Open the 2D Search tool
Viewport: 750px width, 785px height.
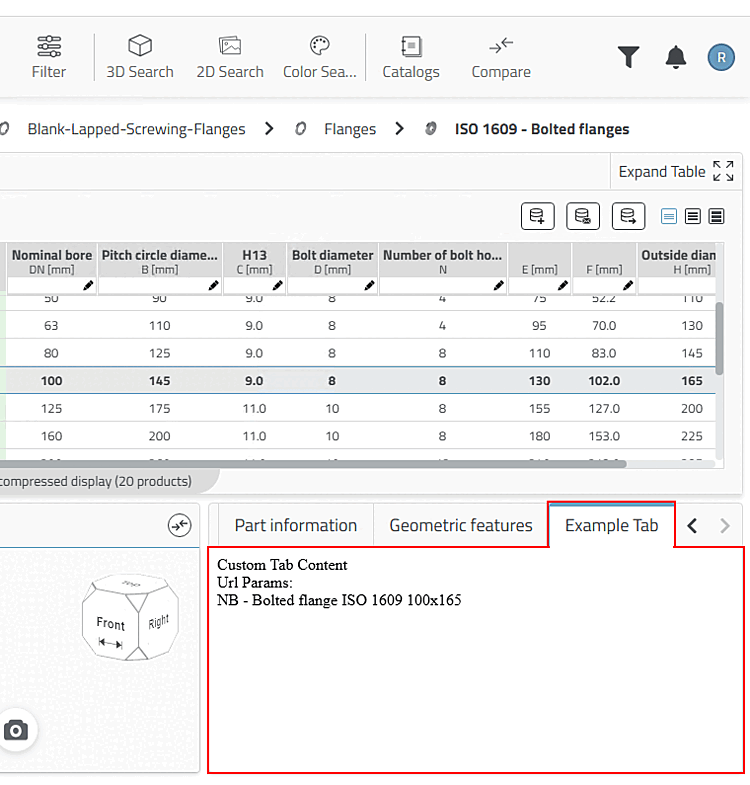point(230,57)
